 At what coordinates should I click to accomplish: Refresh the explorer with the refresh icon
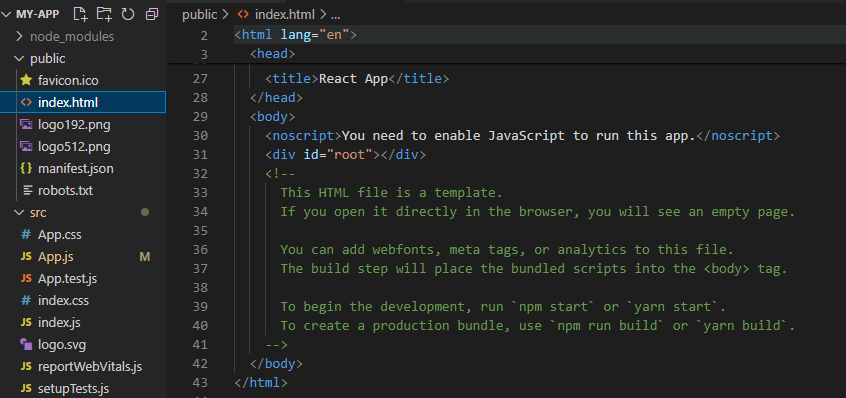pyautogui.click(x=128, y=15)
